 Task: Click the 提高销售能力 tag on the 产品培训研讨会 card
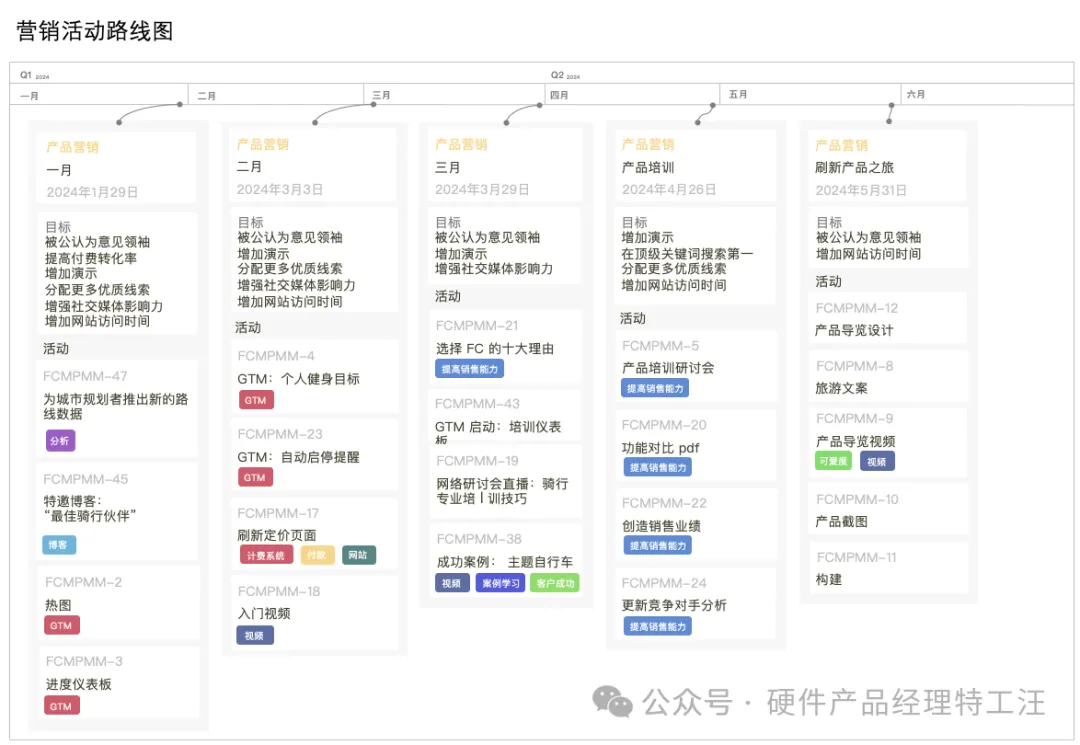(x=656, y=388)
